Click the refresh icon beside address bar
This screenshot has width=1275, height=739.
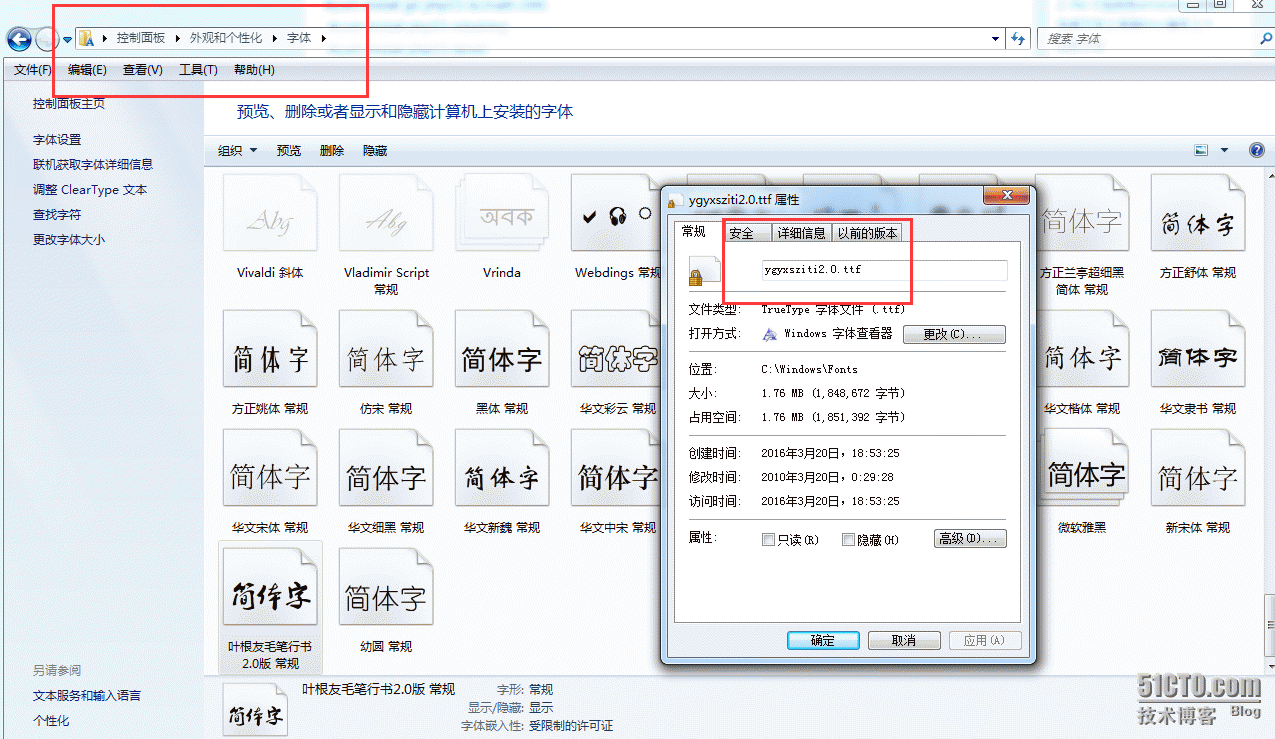click(1018, 38)
